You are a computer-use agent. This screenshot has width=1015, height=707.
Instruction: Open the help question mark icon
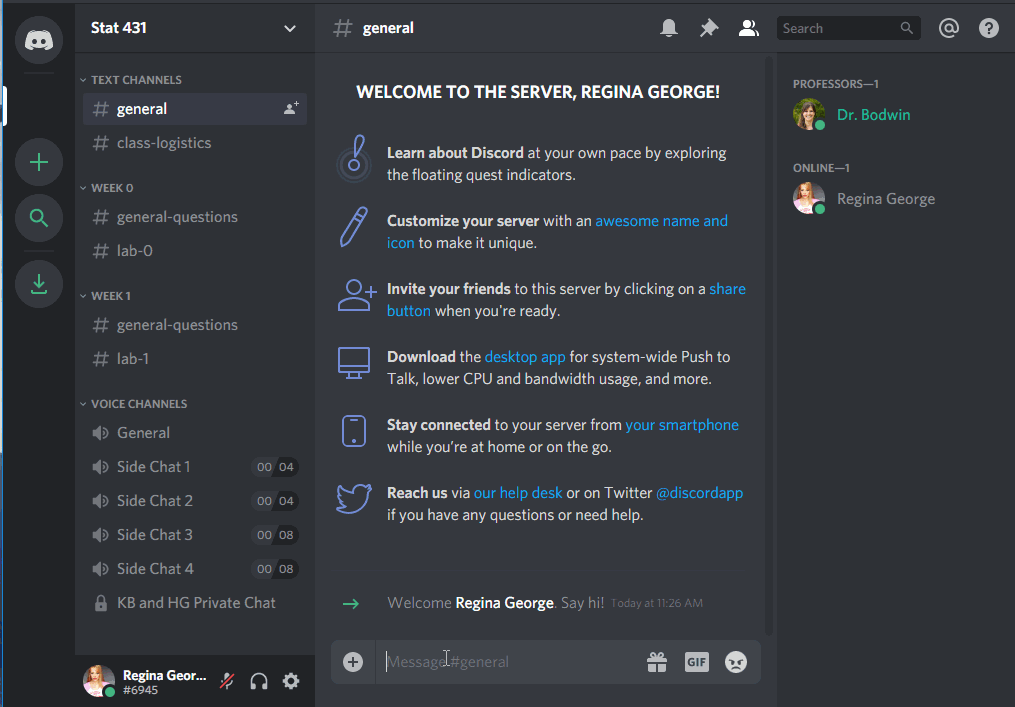(x=988, y=29)
